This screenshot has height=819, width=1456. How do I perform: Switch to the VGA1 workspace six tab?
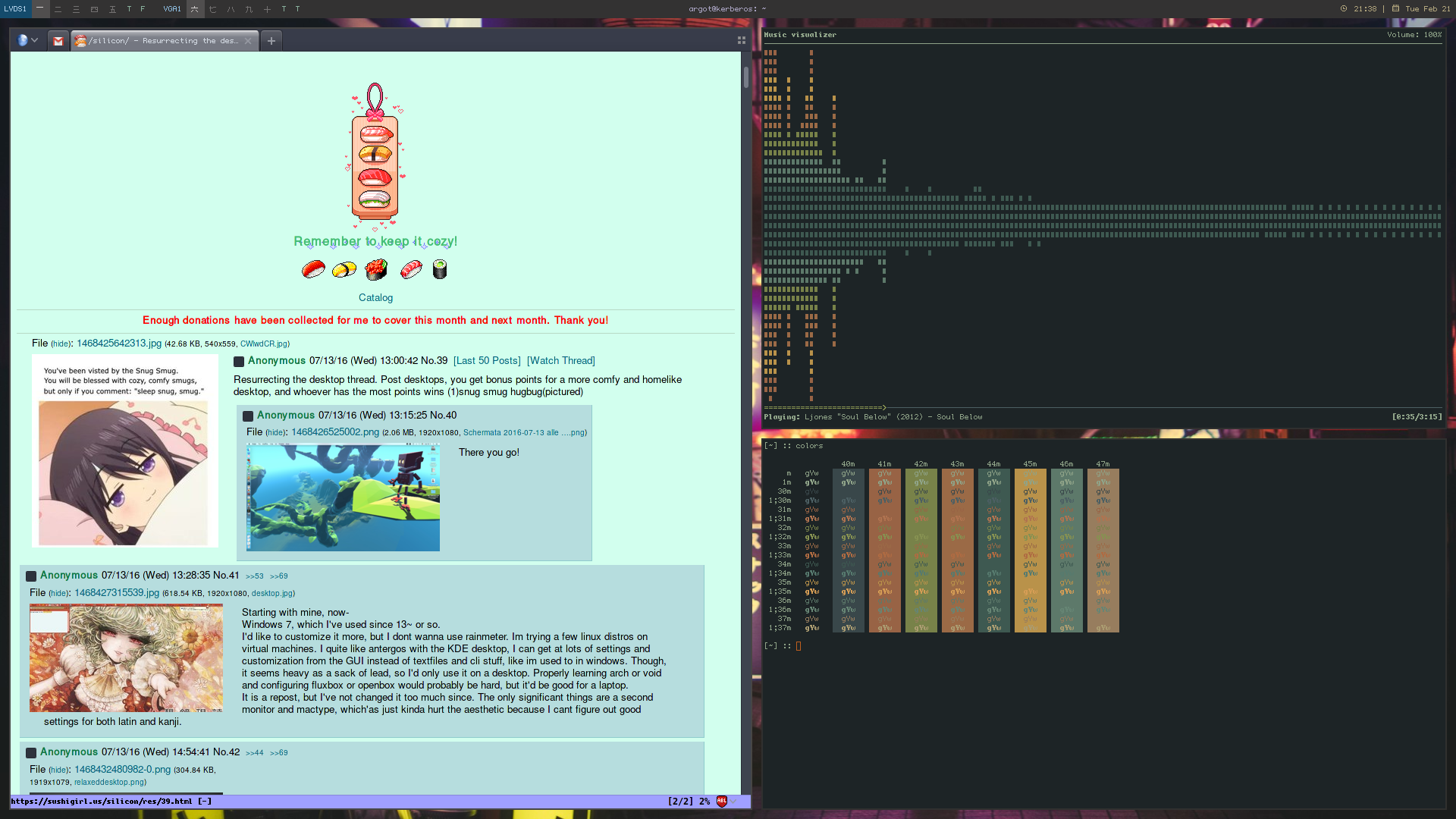[194, 9]
